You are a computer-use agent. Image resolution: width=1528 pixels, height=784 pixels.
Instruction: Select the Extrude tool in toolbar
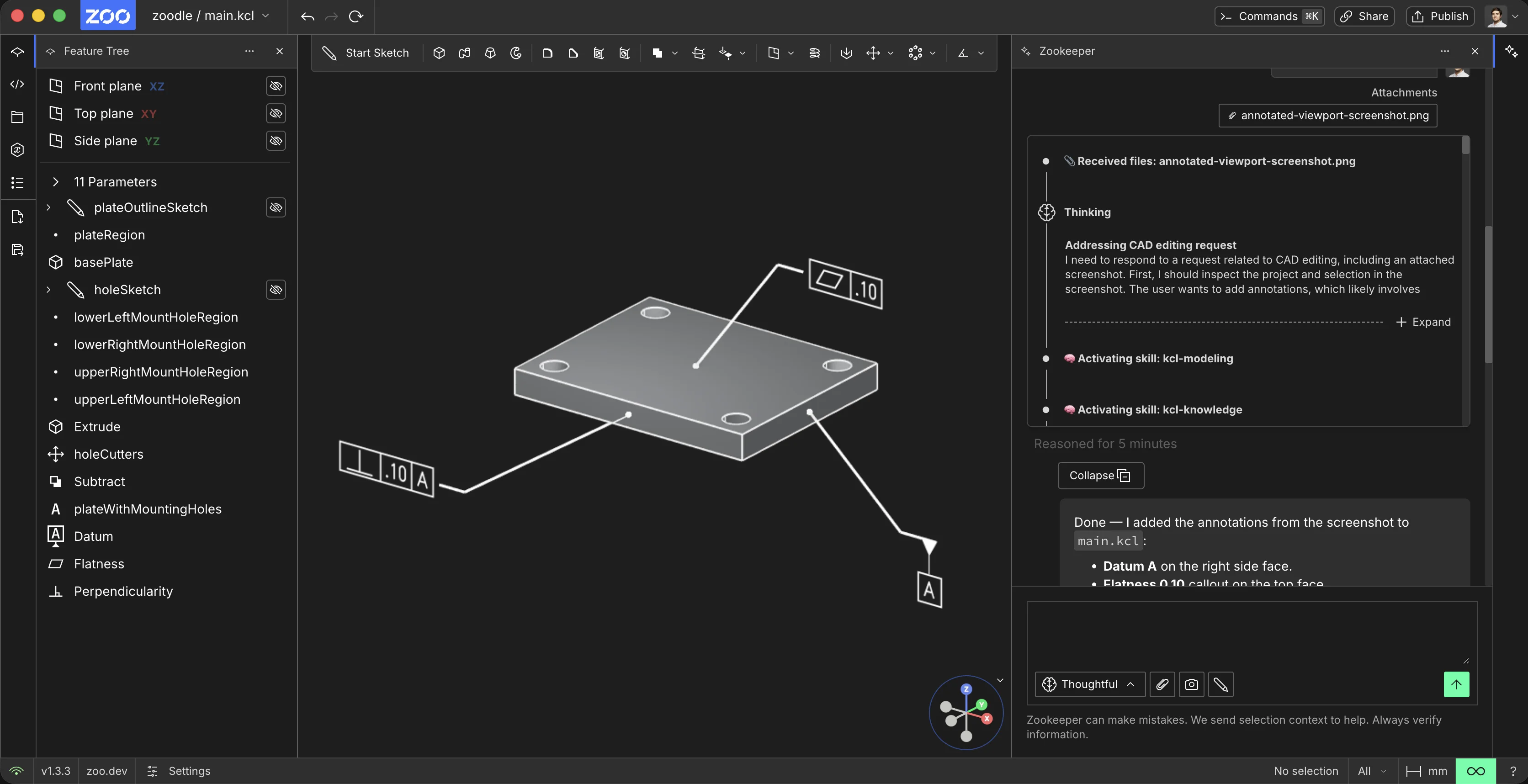[439, 53]
